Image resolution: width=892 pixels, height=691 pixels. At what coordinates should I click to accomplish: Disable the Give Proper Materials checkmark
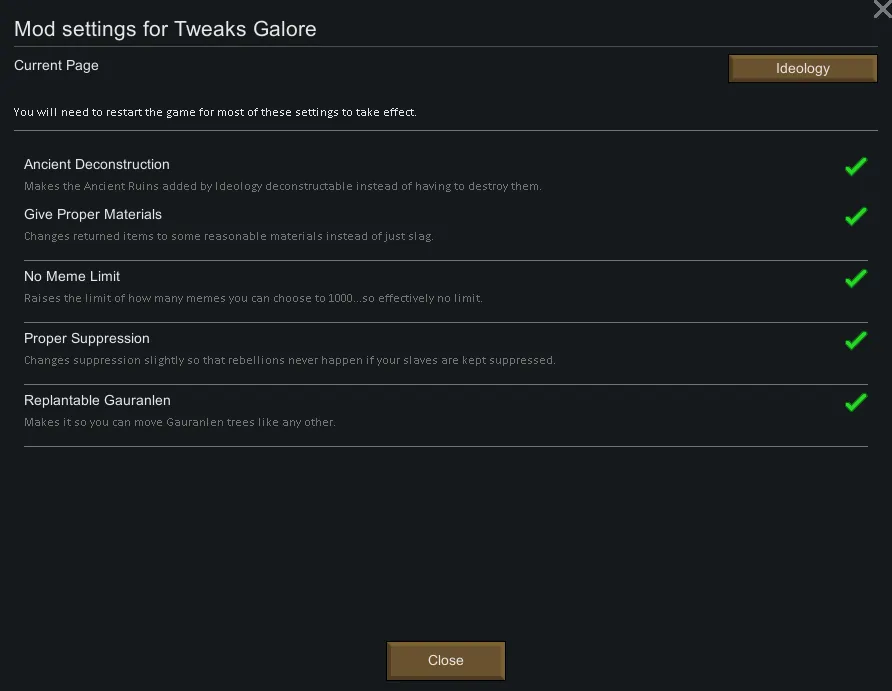click(855, 216)
